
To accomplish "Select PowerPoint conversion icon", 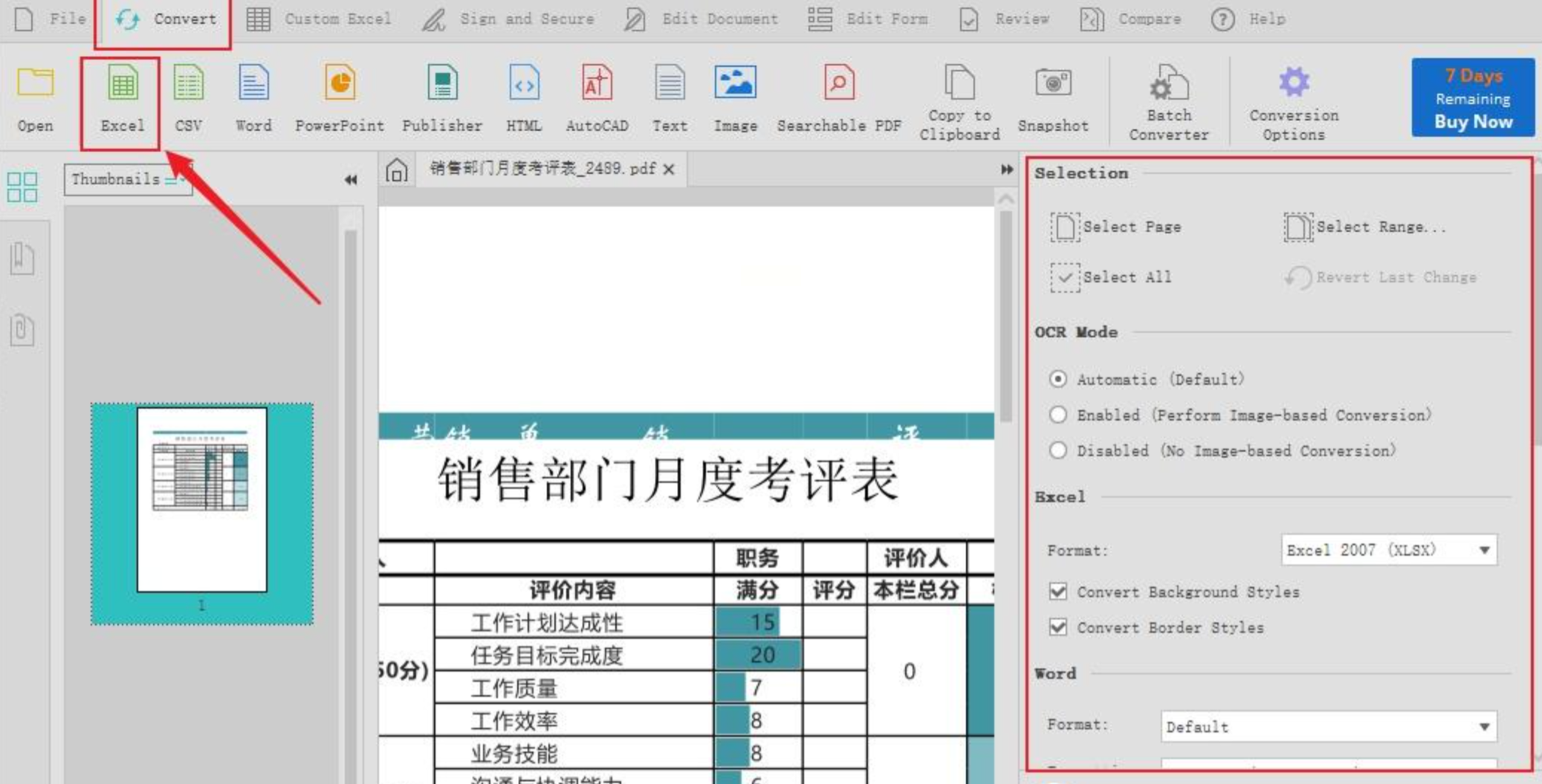I will tap(340, 99).
